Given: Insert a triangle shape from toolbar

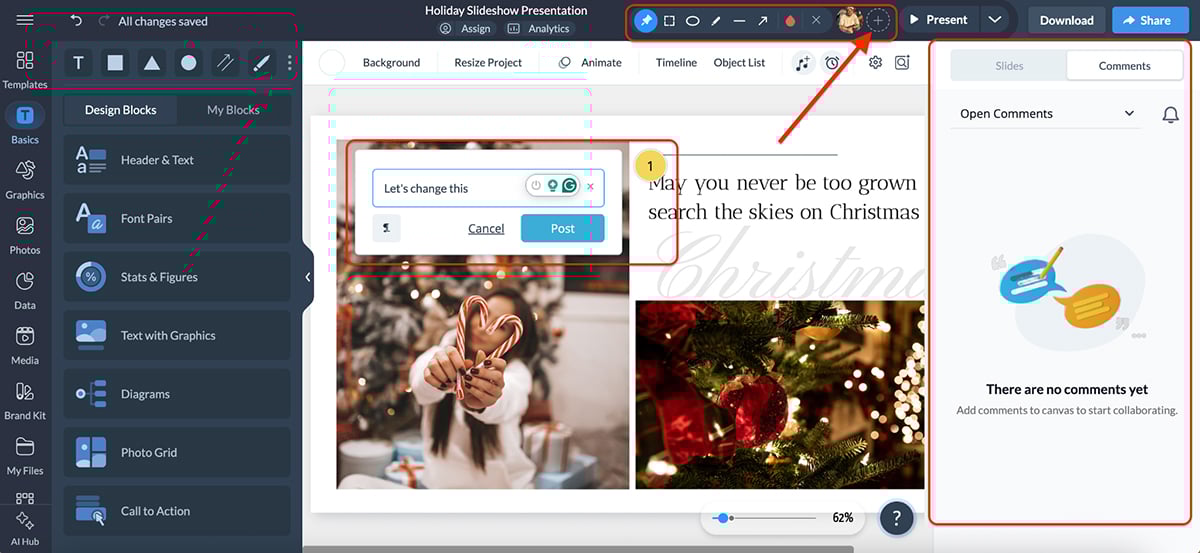Looking at the screenshot, I should 151,63.
